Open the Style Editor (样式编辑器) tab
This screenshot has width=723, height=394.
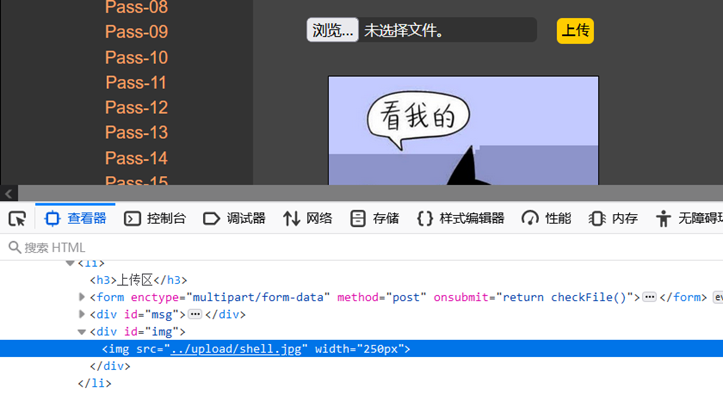(460, 218)
